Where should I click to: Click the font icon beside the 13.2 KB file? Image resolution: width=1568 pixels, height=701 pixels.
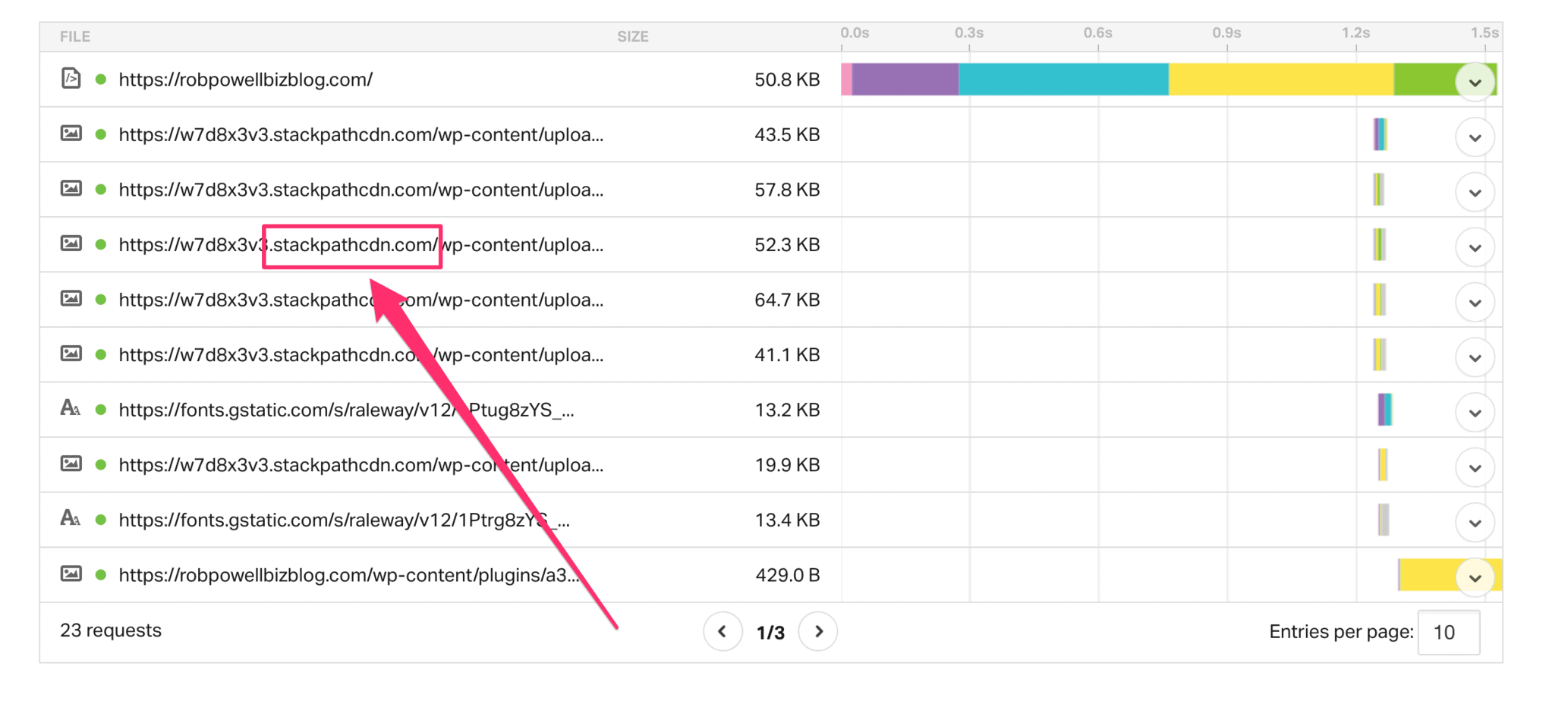tap(71, 409)
